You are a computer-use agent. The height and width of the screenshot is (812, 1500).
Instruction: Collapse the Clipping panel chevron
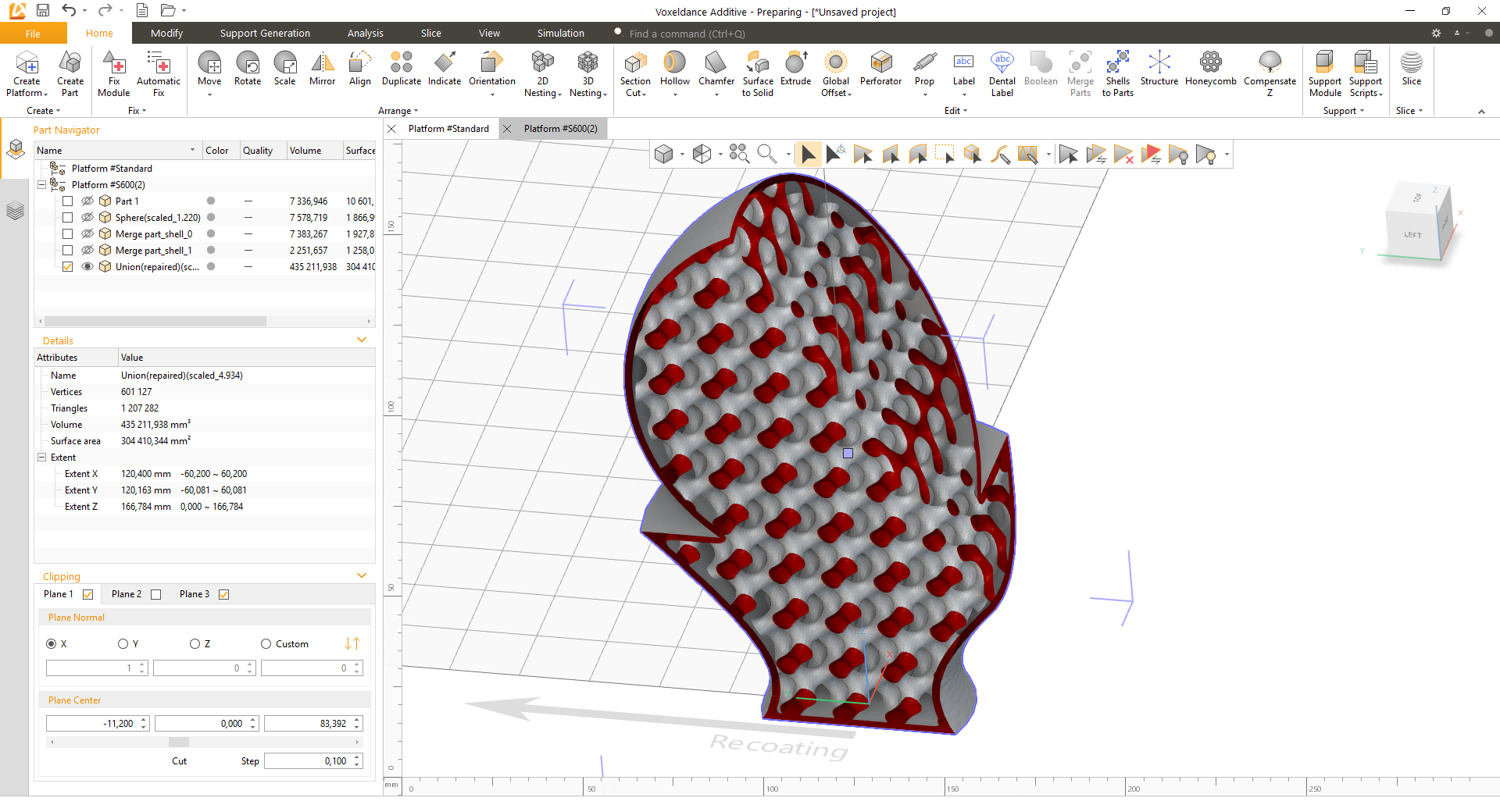pos(362,576)
